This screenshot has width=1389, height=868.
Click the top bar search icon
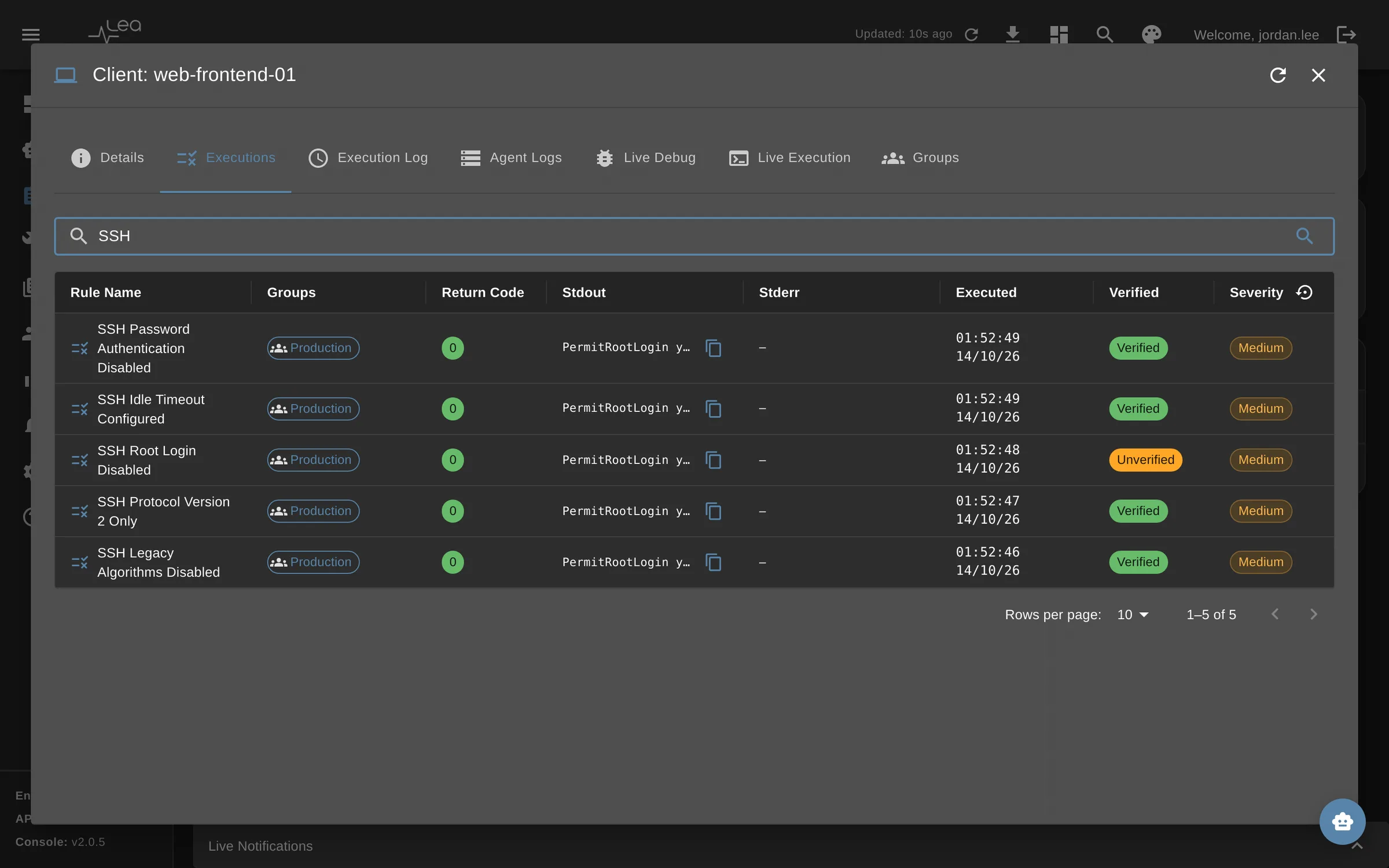click(1105, 35)
